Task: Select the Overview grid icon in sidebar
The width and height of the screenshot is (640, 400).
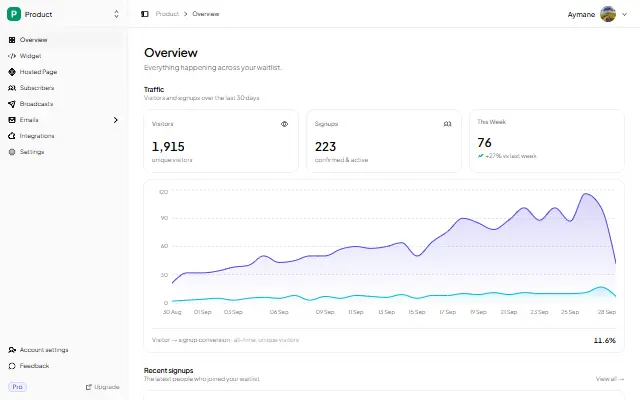Action: (x=12, y=40)
